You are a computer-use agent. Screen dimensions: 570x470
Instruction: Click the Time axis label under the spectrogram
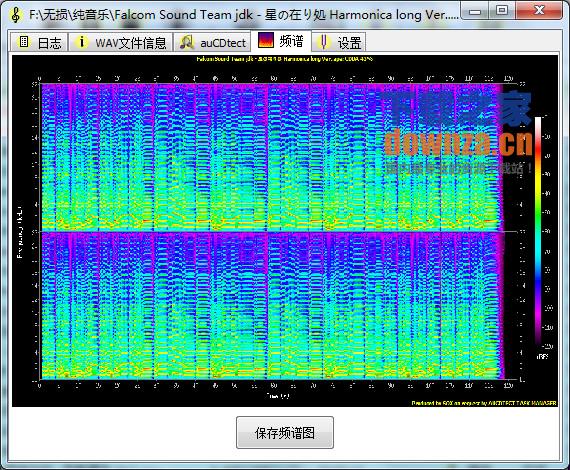(278, 395)
